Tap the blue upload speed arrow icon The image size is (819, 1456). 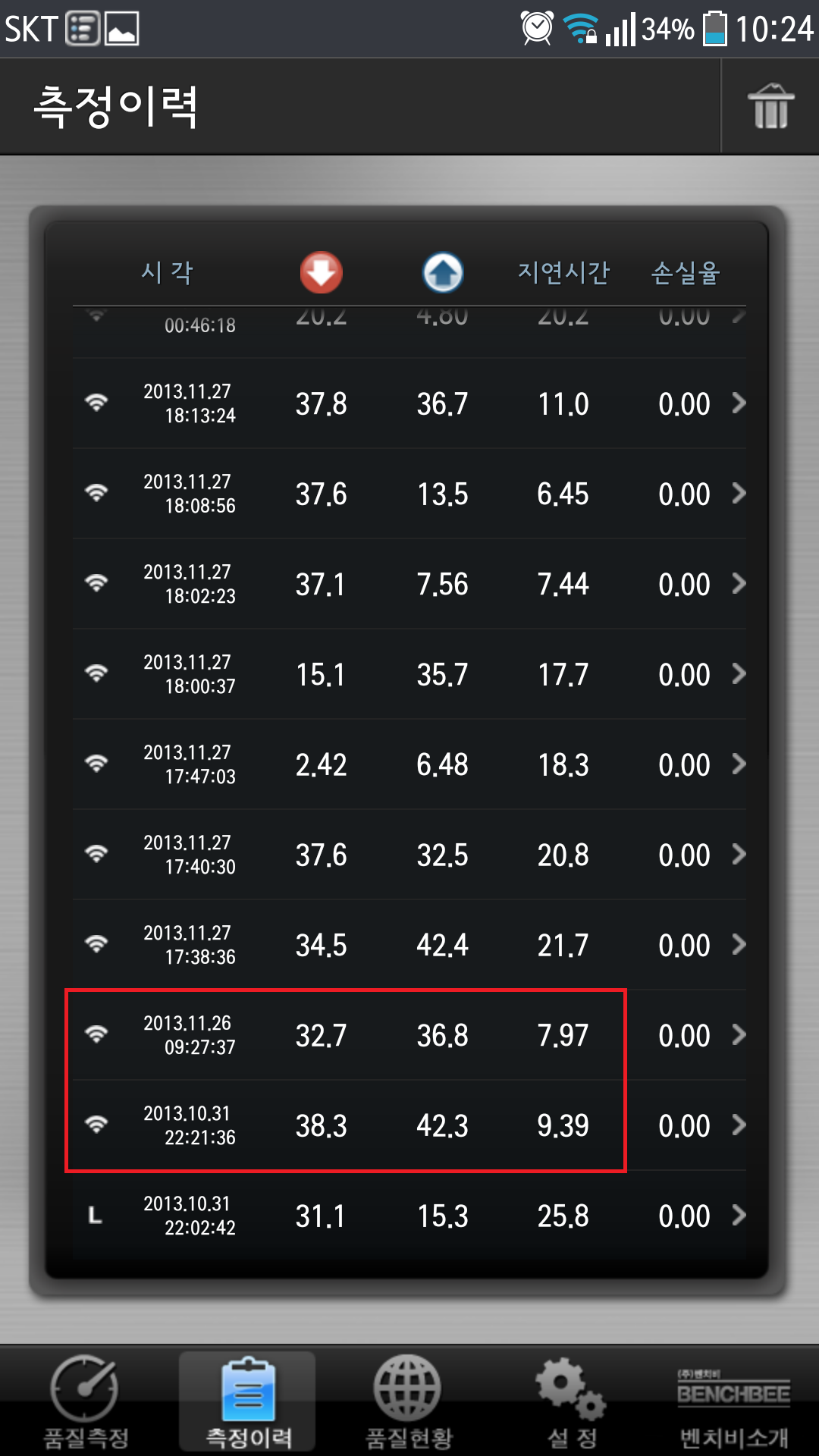point(443,272)
